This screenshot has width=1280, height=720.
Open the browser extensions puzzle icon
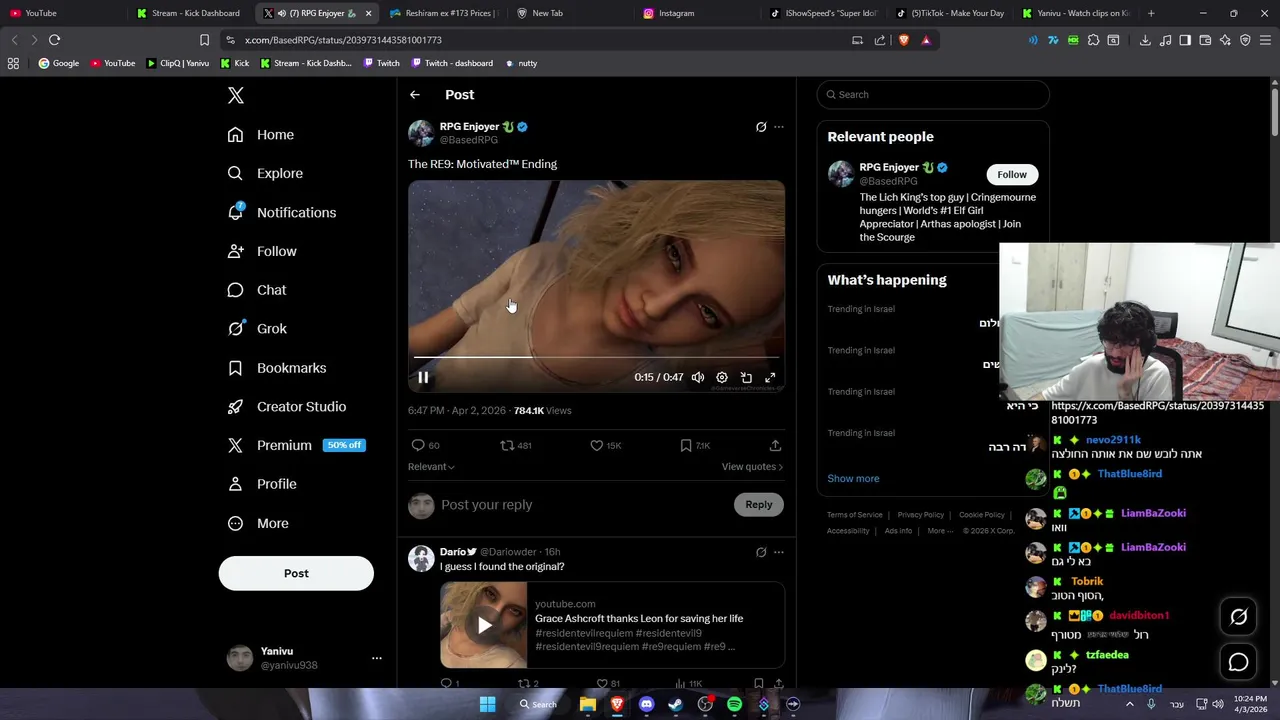tap(1093, 40)
